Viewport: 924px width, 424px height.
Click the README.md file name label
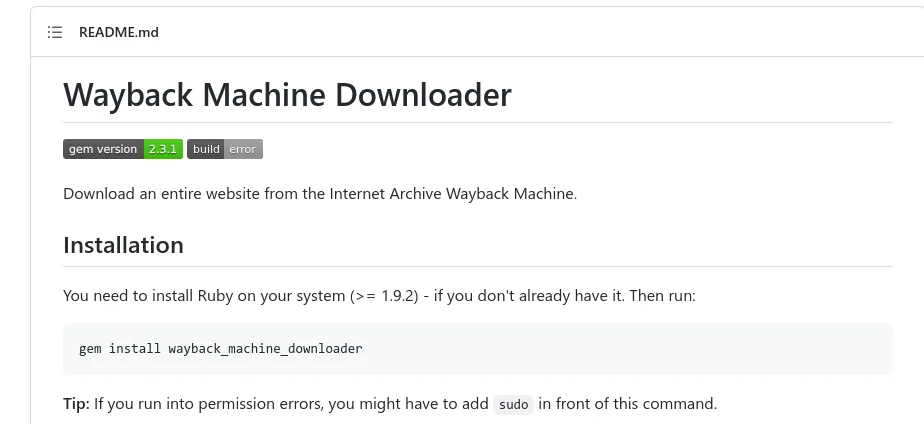[118, 32]
